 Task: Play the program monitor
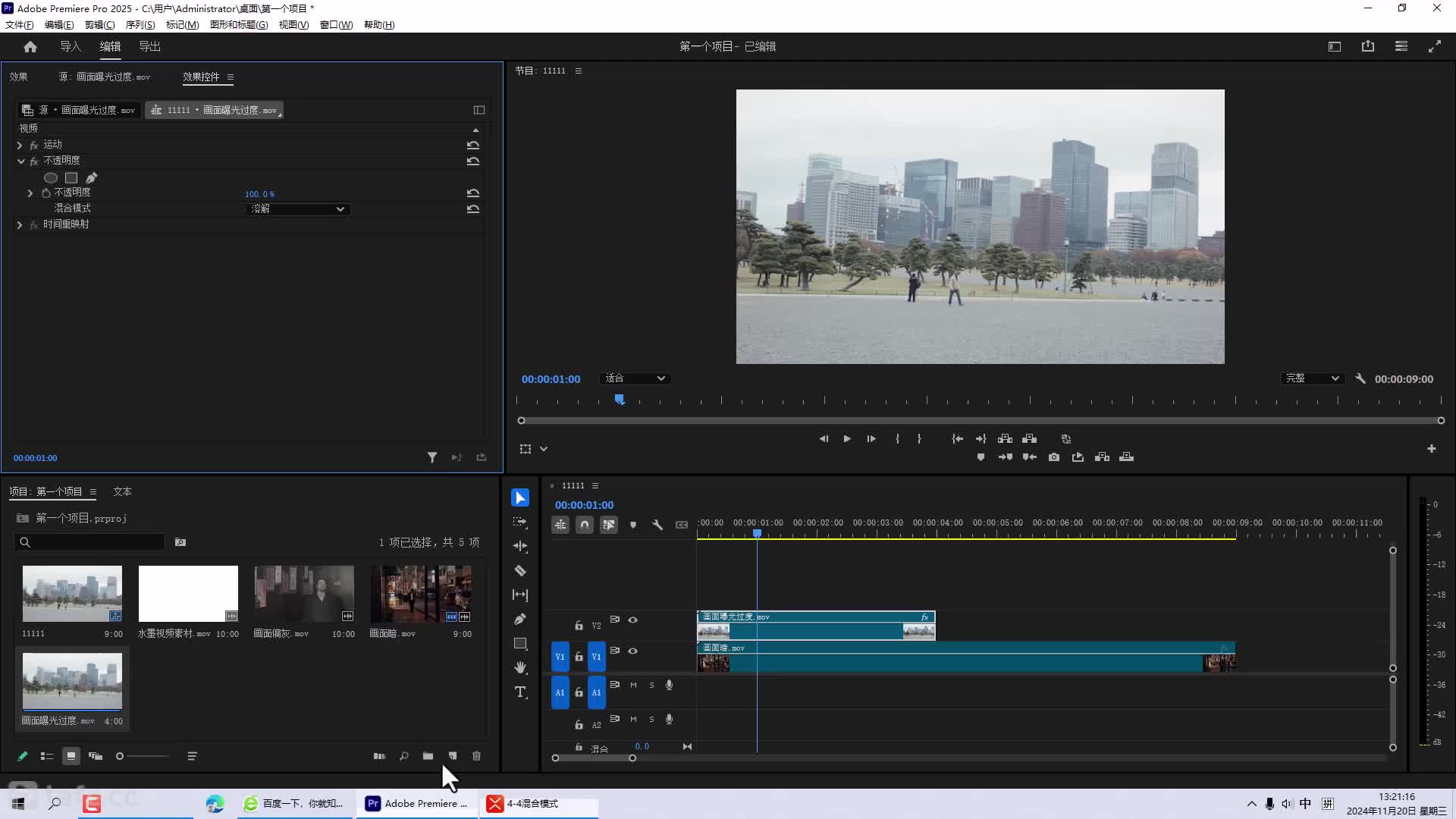pyautogui.click(x=847, y=438)
